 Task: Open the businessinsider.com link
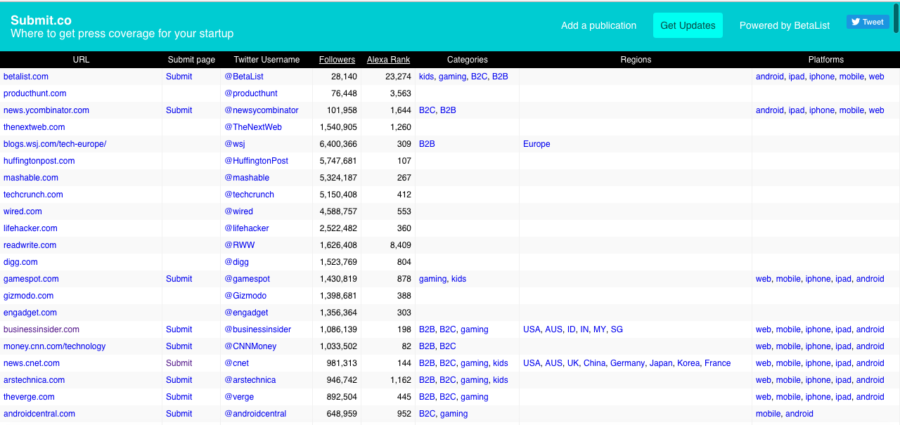[x=41, y=329]
